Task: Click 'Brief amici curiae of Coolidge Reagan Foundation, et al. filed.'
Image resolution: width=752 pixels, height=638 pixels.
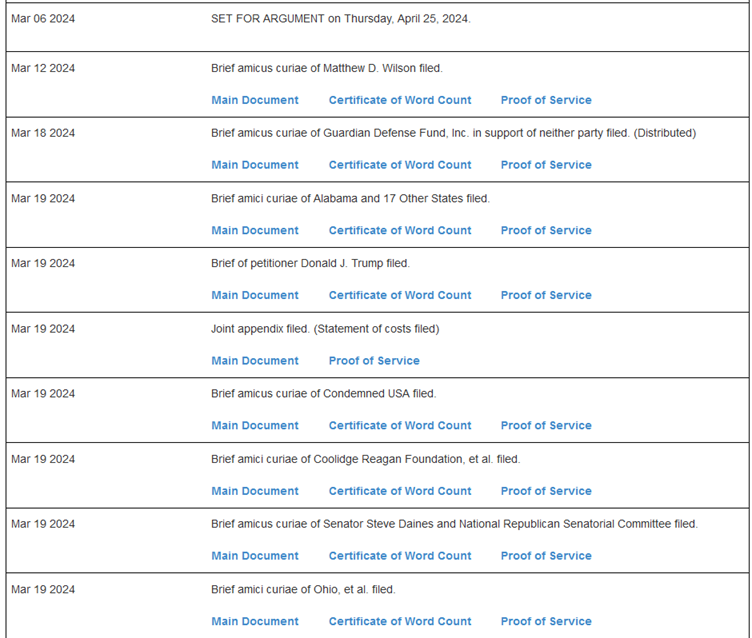Action: coord(365,459)
